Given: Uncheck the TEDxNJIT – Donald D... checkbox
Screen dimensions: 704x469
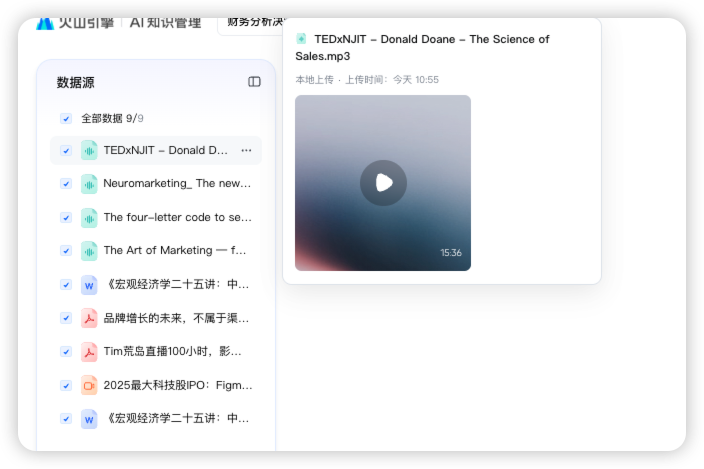Looking at the screenshot, I should pos(66,150).
